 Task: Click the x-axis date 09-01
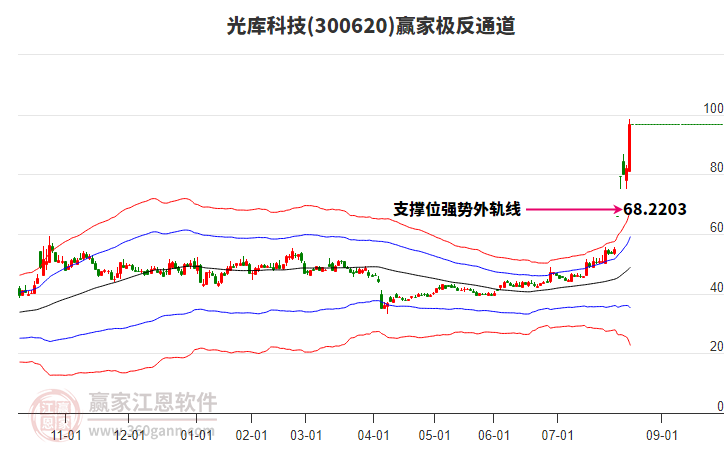point(662,435)
